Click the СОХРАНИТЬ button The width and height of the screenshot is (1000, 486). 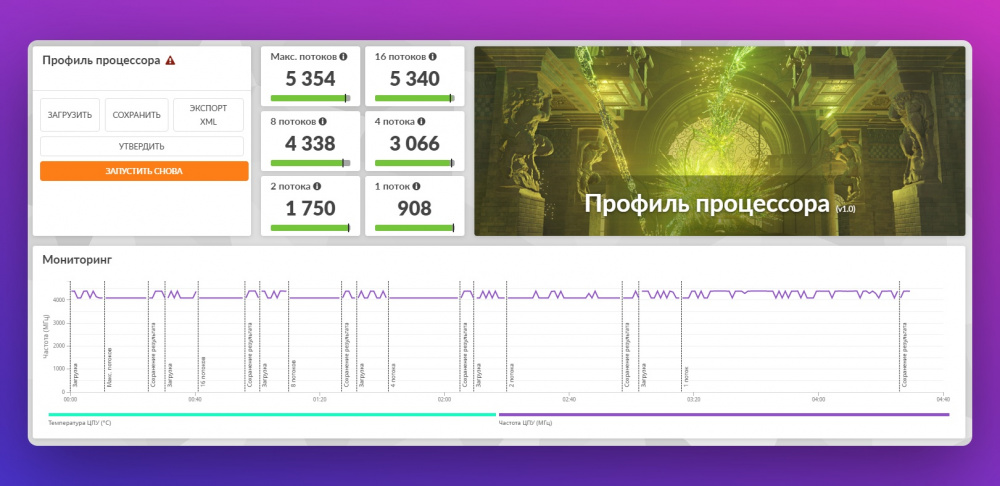136,115
